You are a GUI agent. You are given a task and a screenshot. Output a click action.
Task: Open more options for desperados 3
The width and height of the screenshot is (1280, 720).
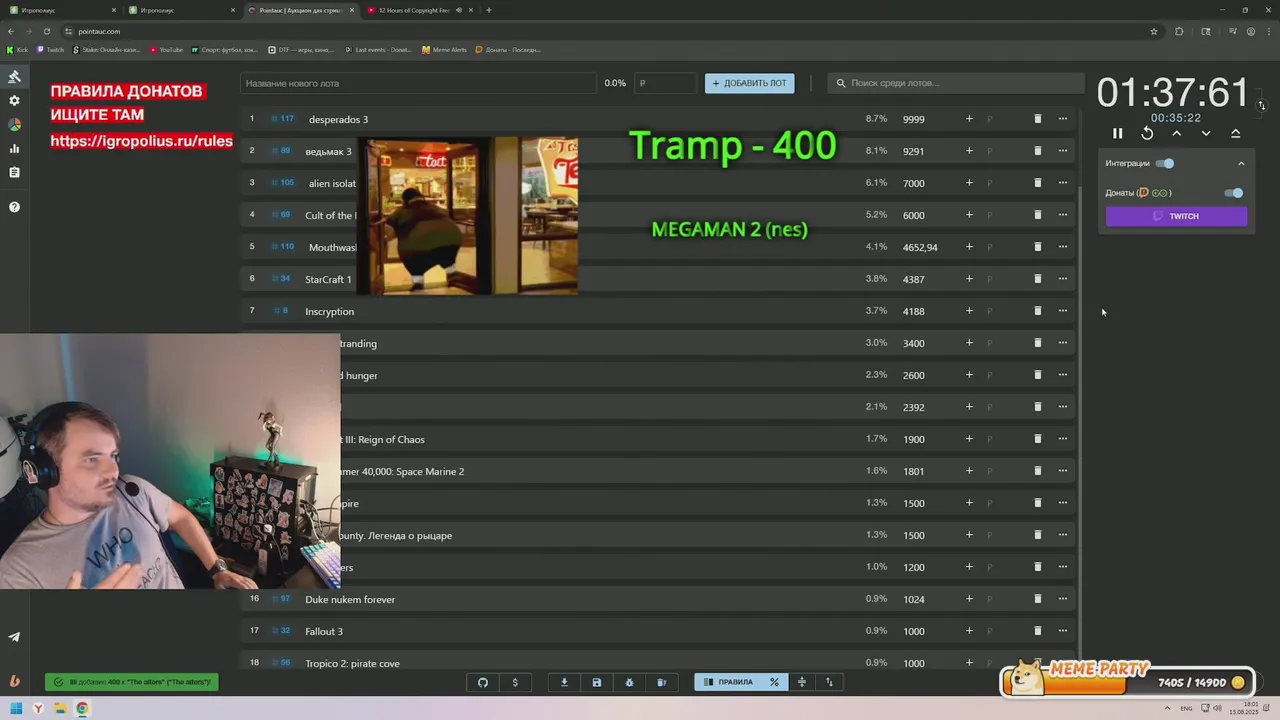[x=1062, y=119]
